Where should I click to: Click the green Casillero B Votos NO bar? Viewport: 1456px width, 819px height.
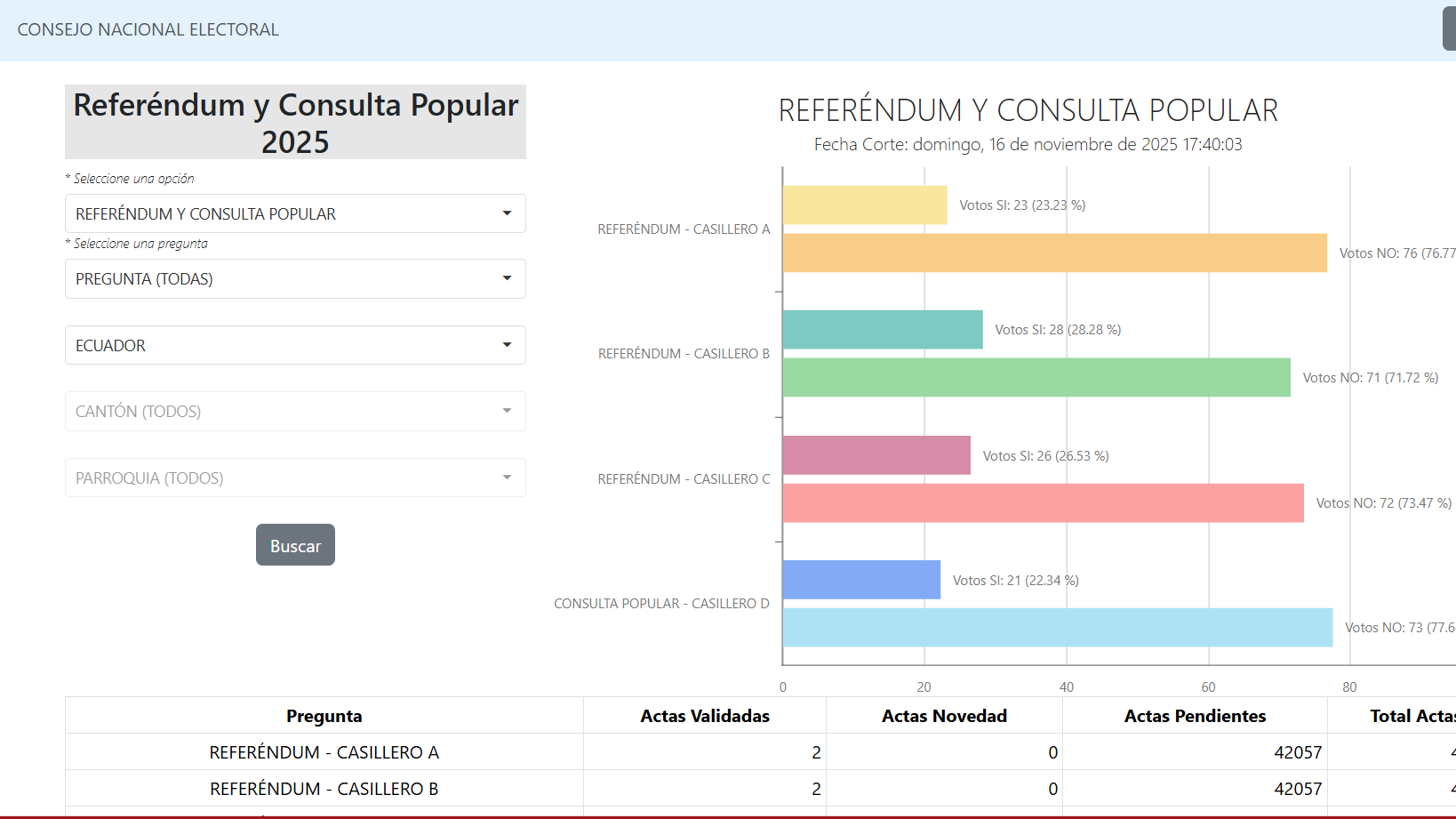(x=1036, y=378)
